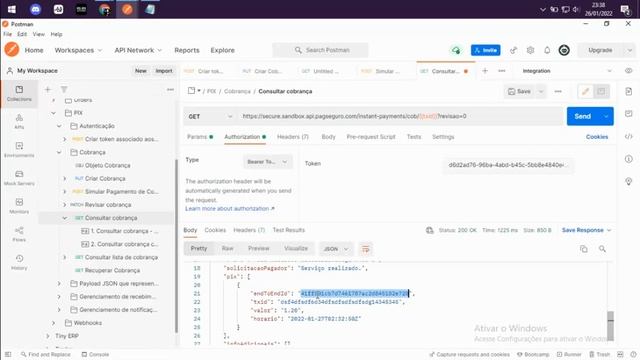Open the notifications bell icon

point(547,50)
